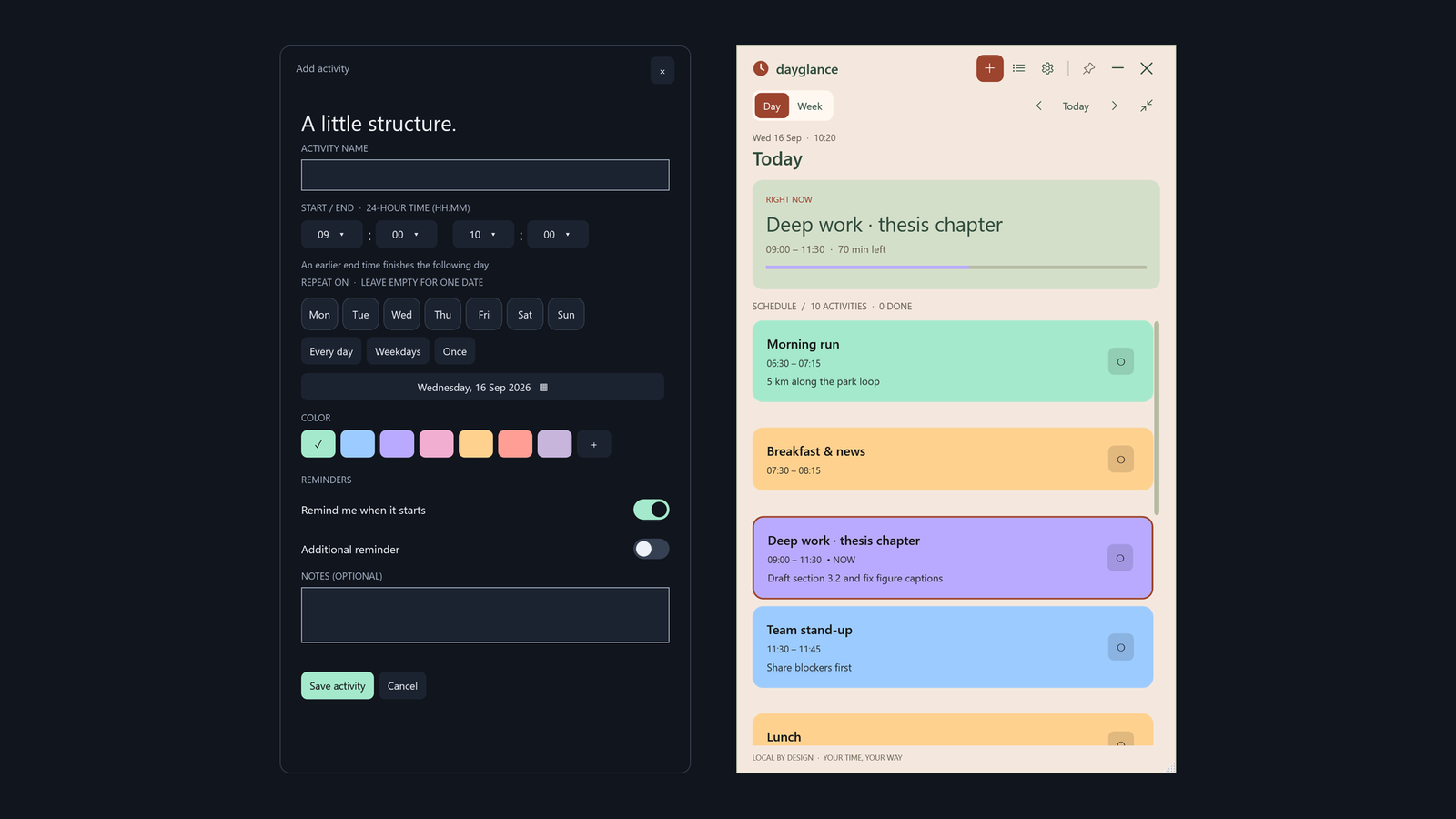
Task: Click the plus add activity icon in dayglance
Action: pyautogui.click(x=989, y=68)
